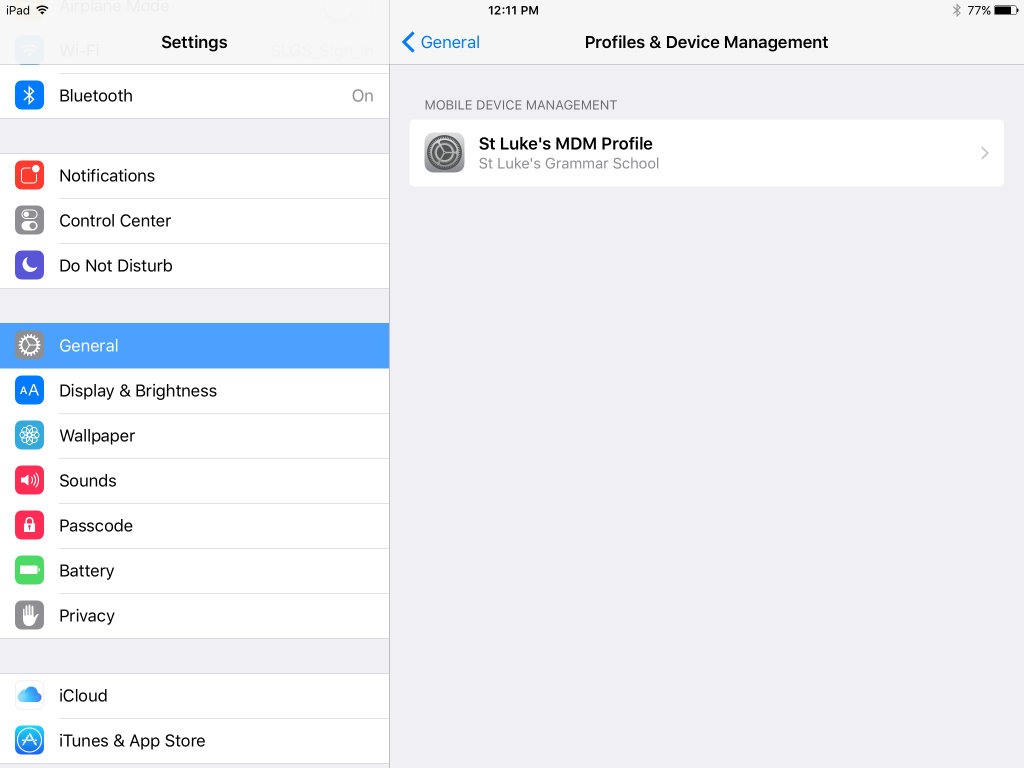This screenshot has width=1024, height=768.
Task: Tap the MDM profile gear icon
Action: [444, 153]
